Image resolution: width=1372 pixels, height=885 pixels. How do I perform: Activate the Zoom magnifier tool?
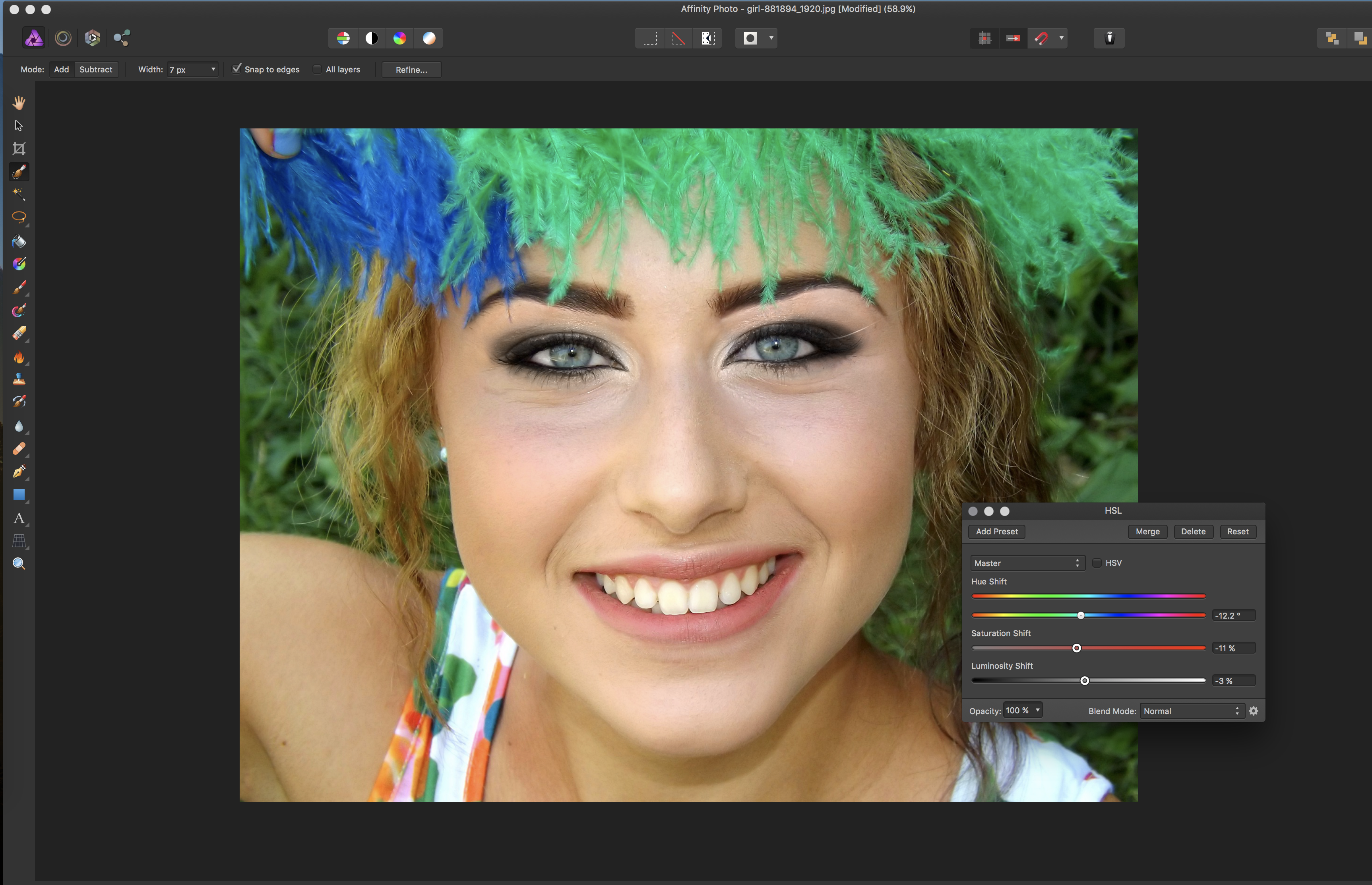click(19, 564)
